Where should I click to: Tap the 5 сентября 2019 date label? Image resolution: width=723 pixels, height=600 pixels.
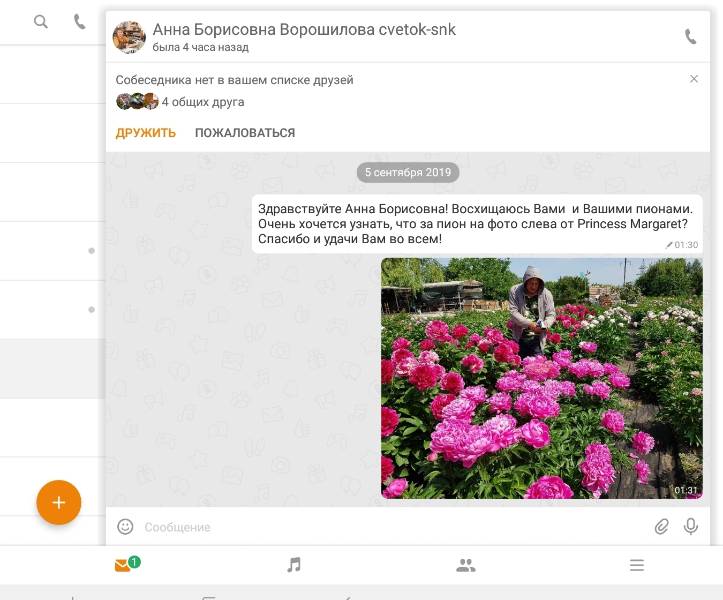coord(408,172)
